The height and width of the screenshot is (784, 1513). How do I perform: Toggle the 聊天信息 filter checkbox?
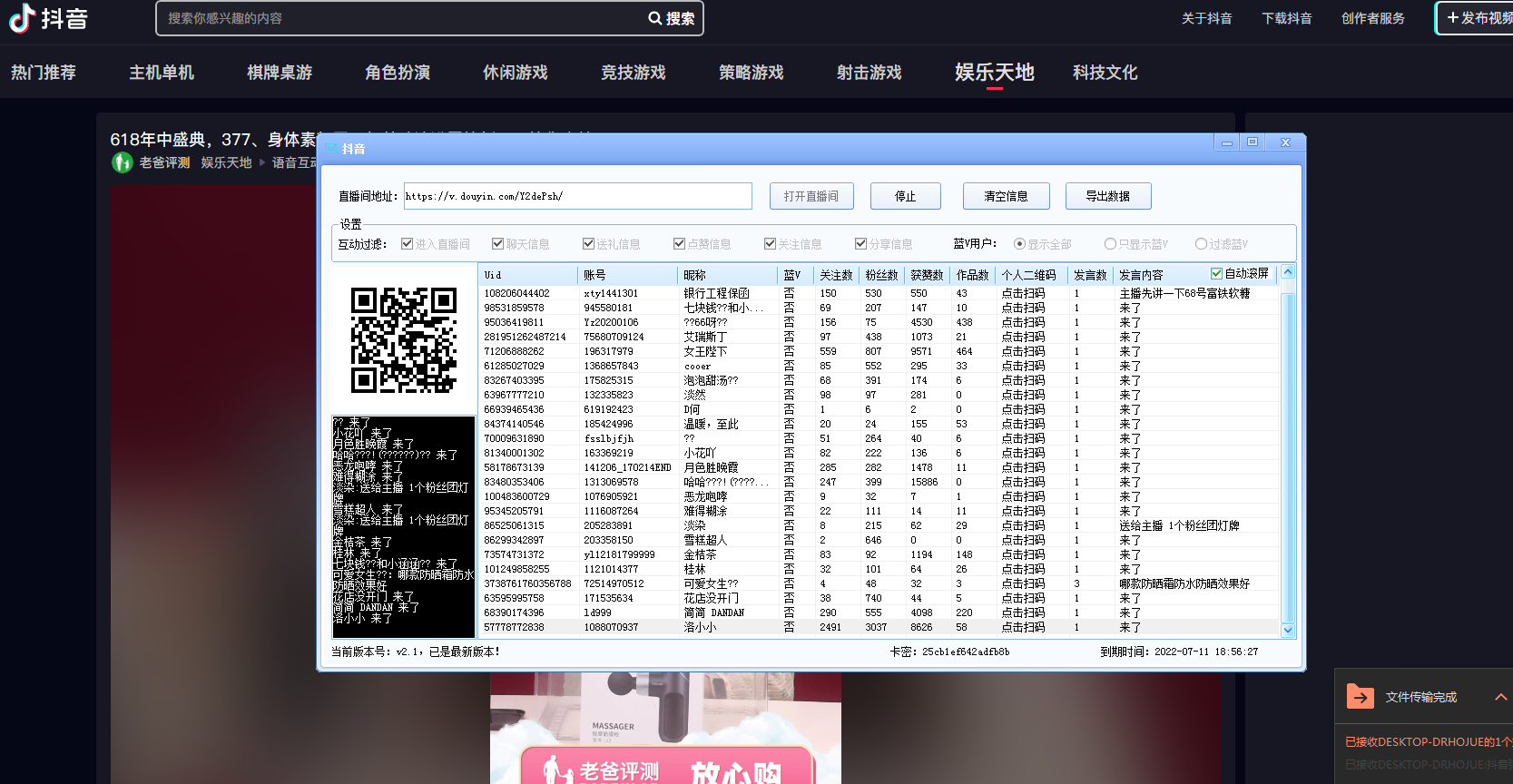click(x=498, y=244)
